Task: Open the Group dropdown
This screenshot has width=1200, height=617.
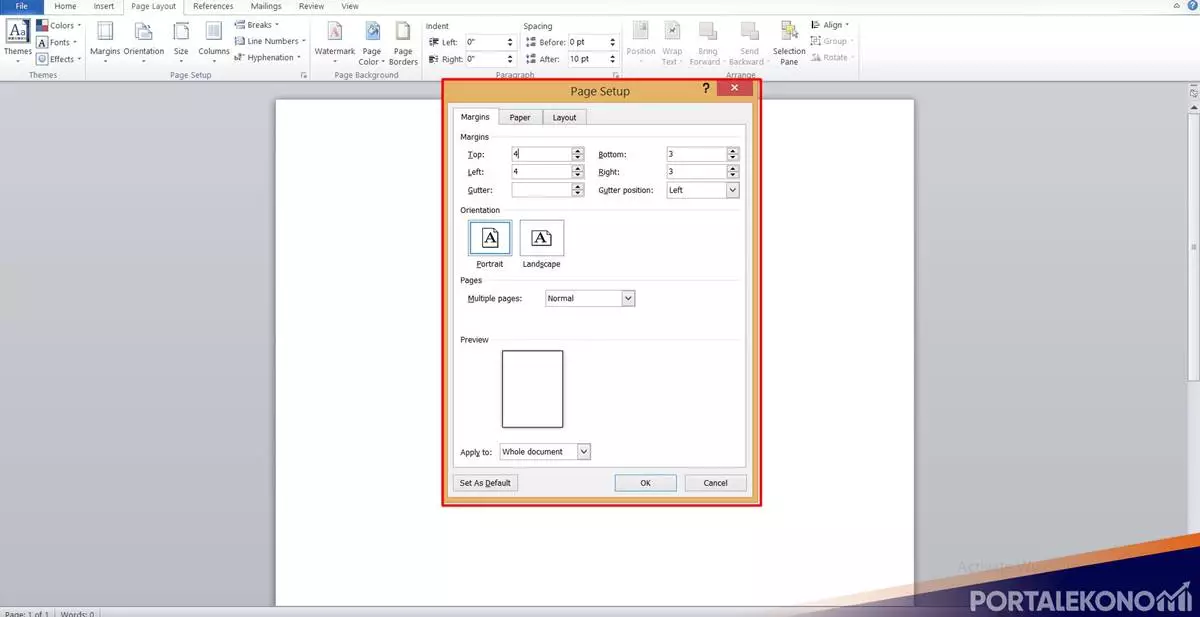Action: tap(831, 41)
